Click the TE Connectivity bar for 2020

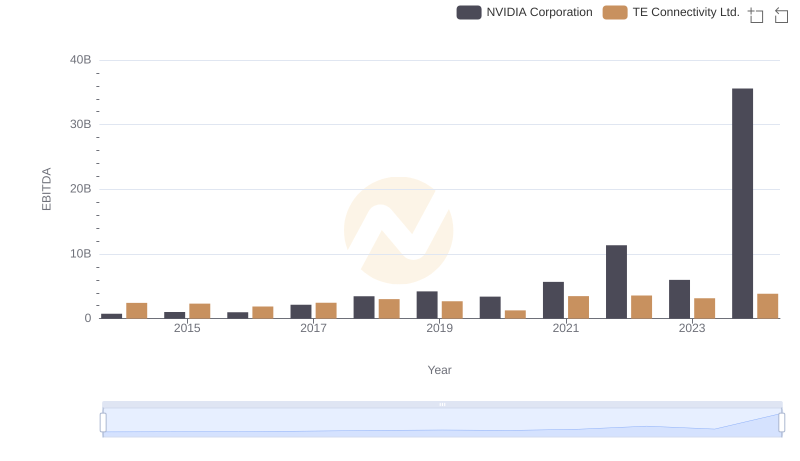pyautogui.click(x=515, y=314)
